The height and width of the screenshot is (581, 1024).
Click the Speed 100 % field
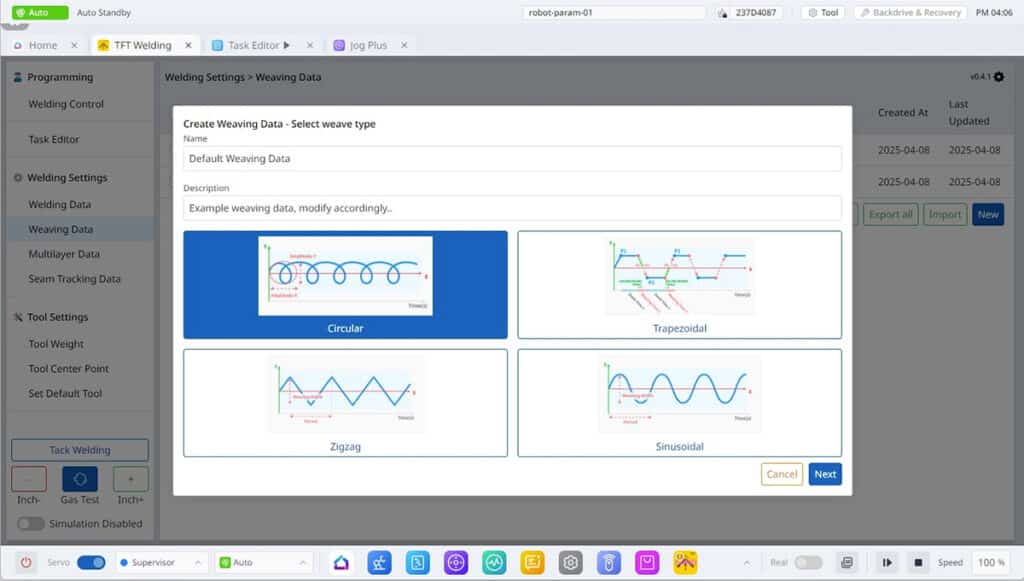tap(991, 562)
